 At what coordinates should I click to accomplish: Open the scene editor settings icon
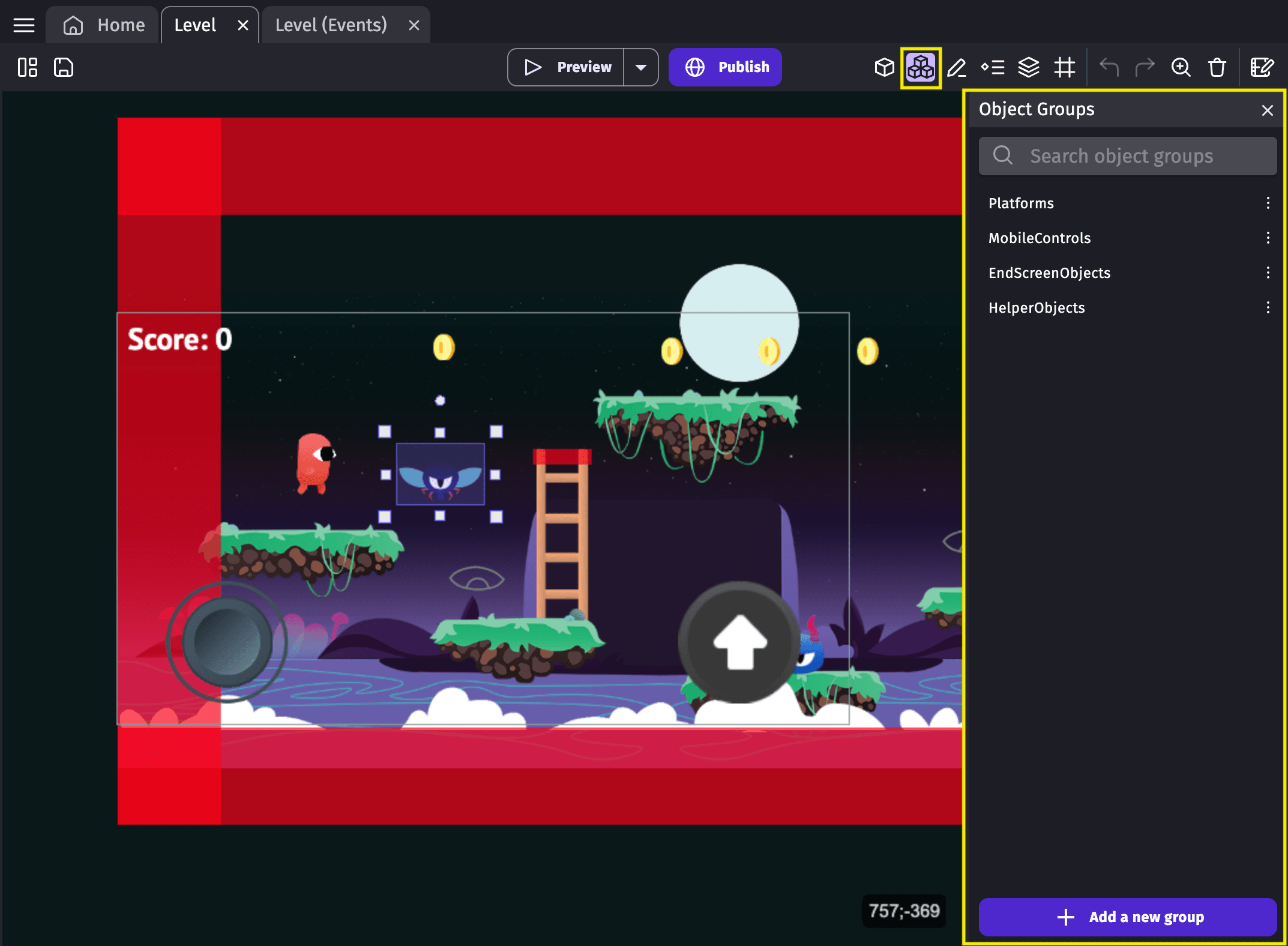tap(1262, 67)
